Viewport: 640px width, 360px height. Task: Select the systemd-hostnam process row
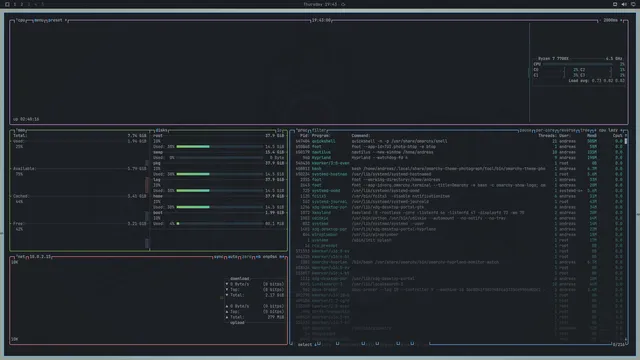460,174
